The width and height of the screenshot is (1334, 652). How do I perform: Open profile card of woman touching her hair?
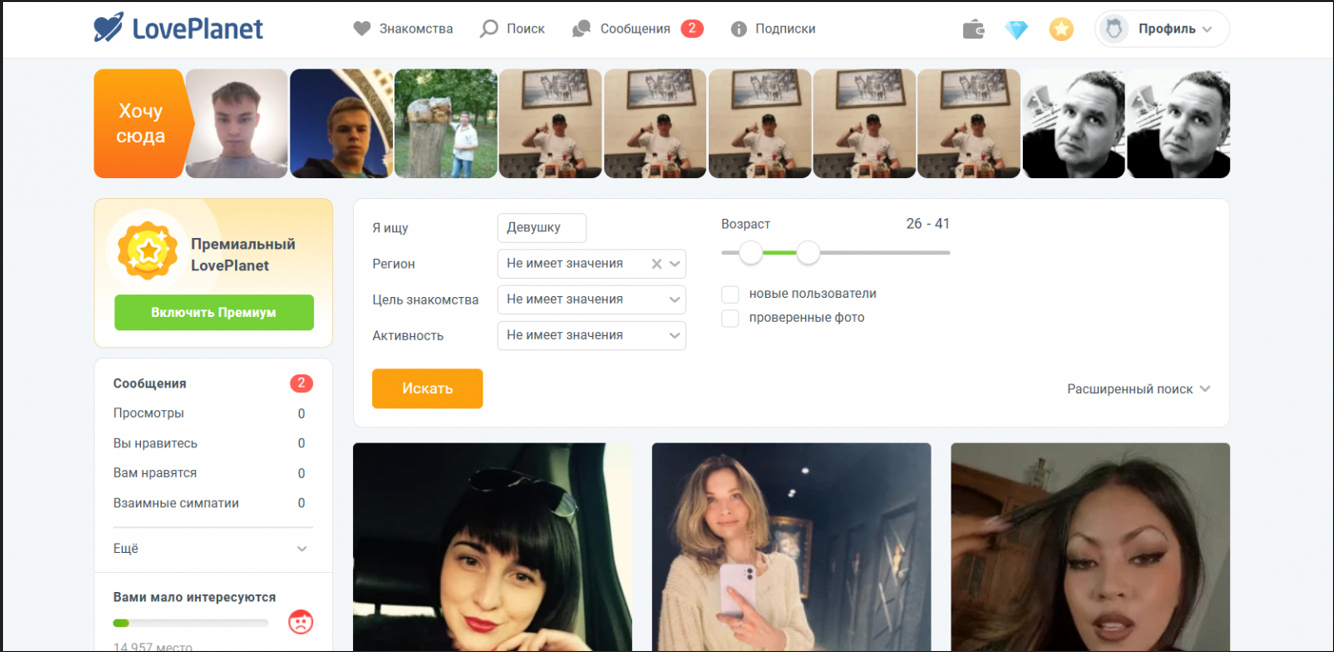click(x=1090, y=547)
